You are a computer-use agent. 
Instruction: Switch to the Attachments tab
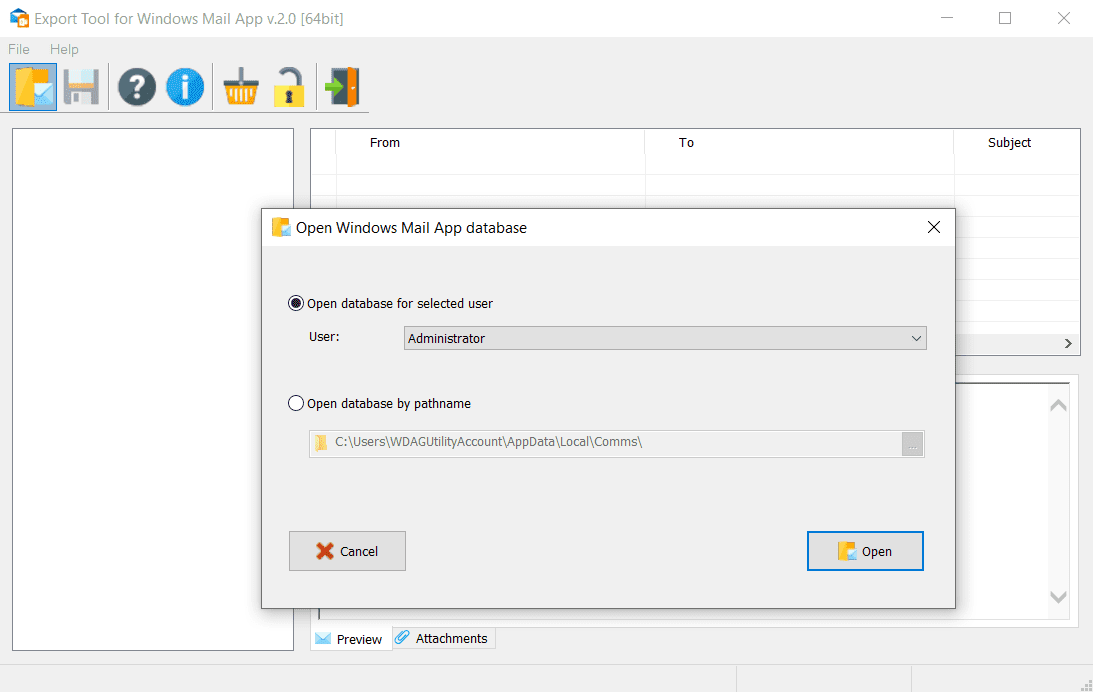click(443, 638)
